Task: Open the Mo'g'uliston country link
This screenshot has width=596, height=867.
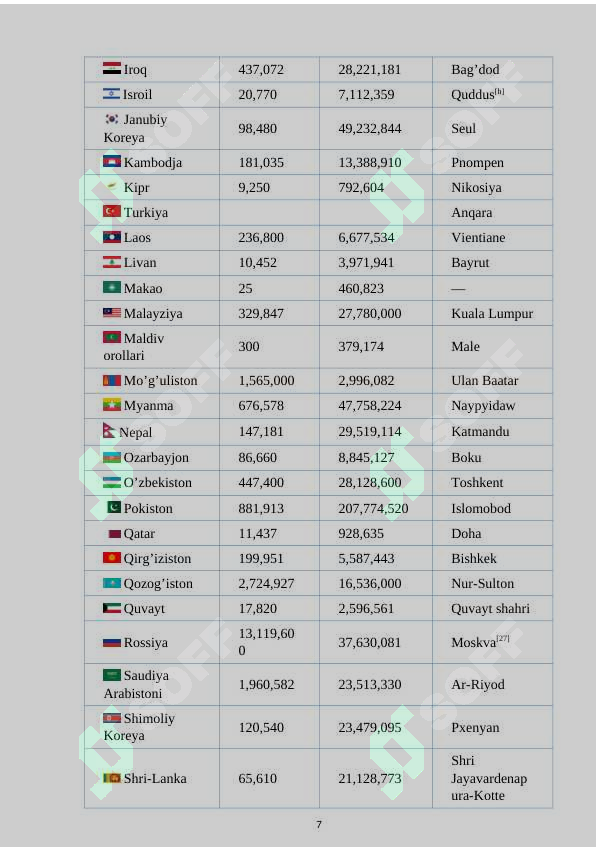Action: 160,380
